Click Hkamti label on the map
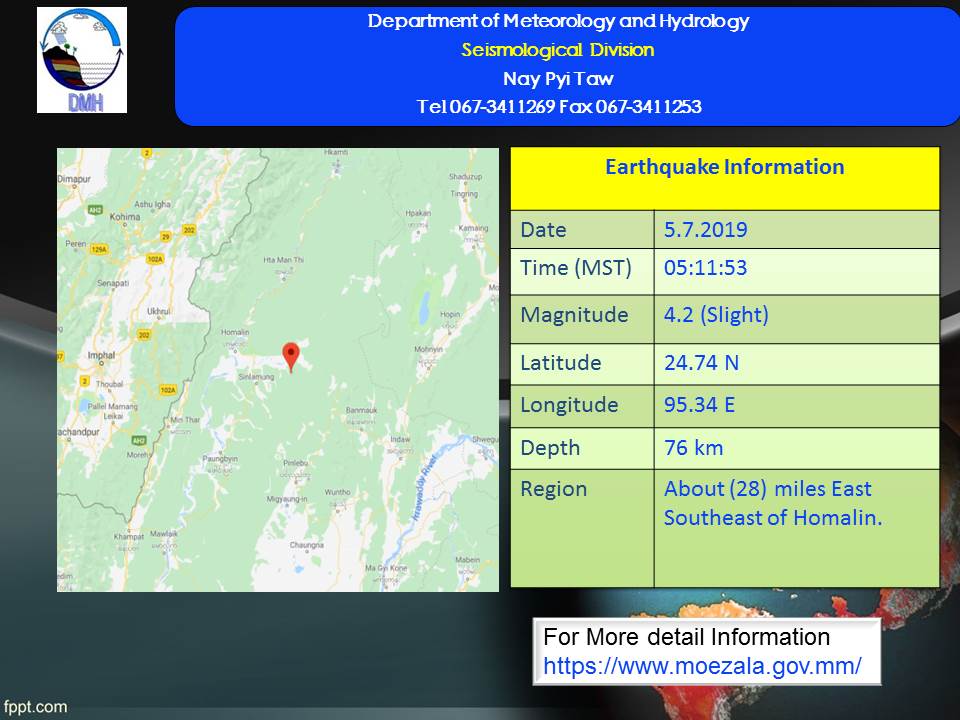 pos(336,152)
